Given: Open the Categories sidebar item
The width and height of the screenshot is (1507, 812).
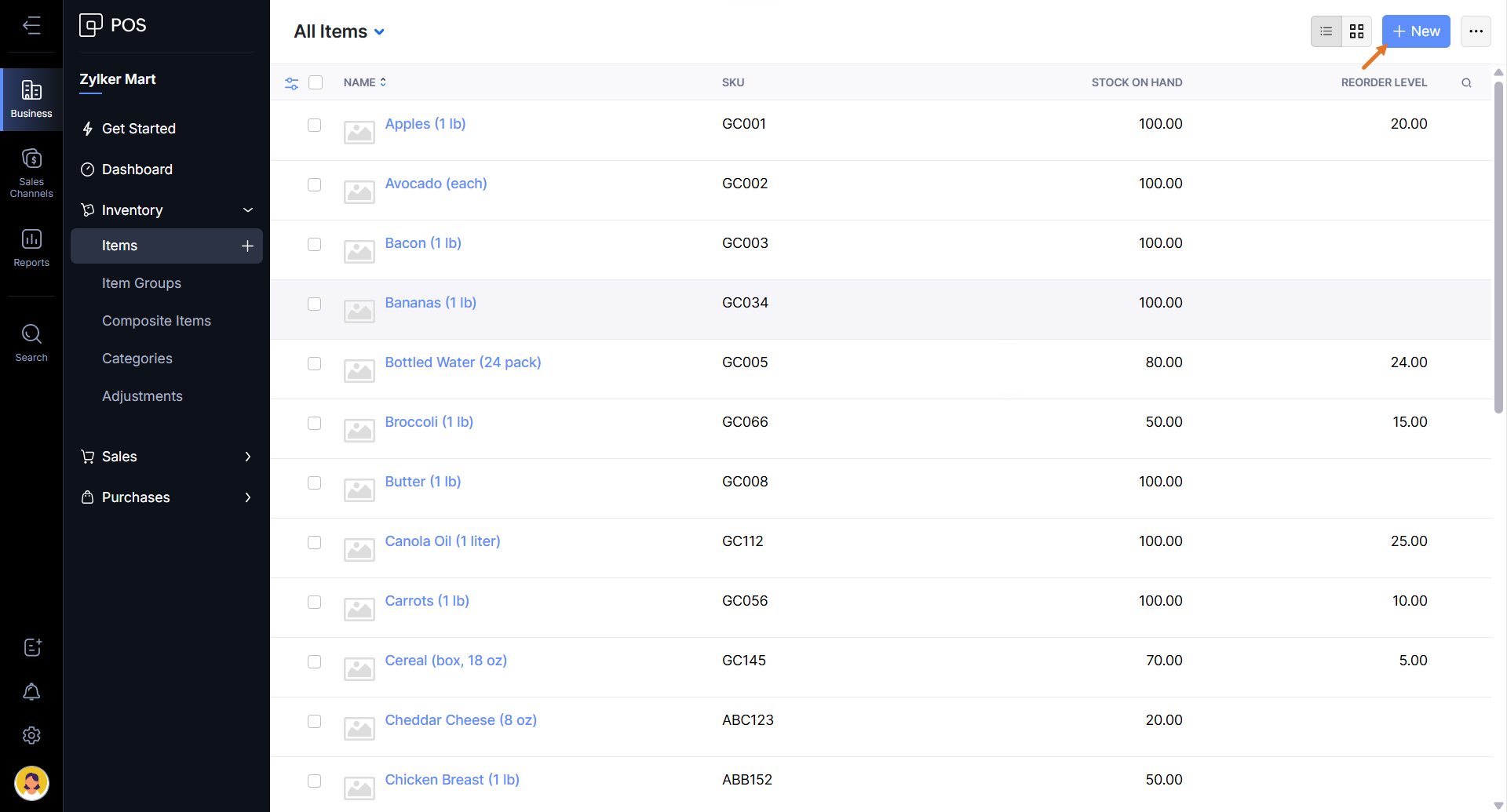Looking at the screenshot, I should [137, 359].
